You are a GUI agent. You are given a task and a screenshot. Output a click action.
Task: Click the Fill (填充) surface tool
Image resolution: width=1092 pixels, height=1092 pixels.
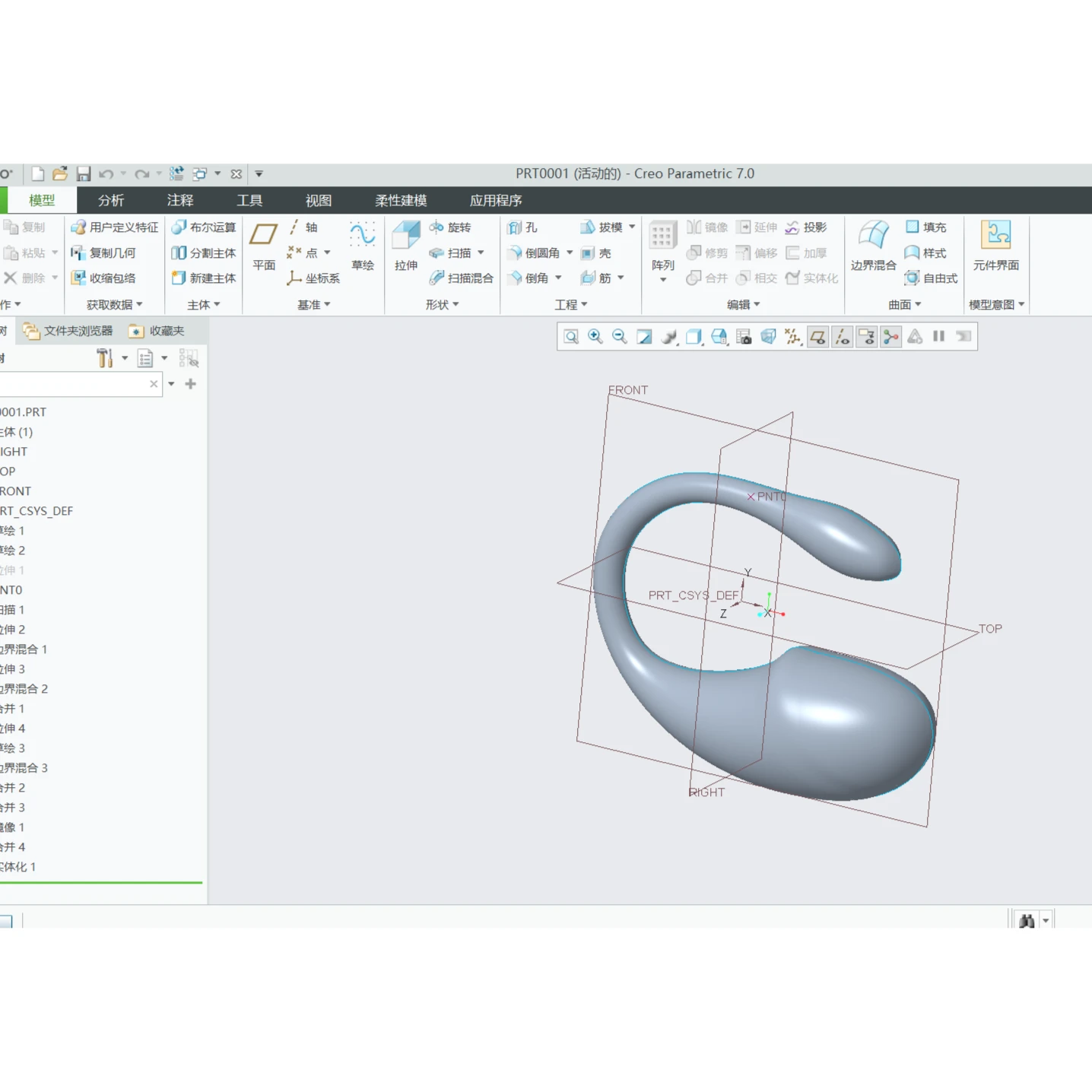point(925,227)
